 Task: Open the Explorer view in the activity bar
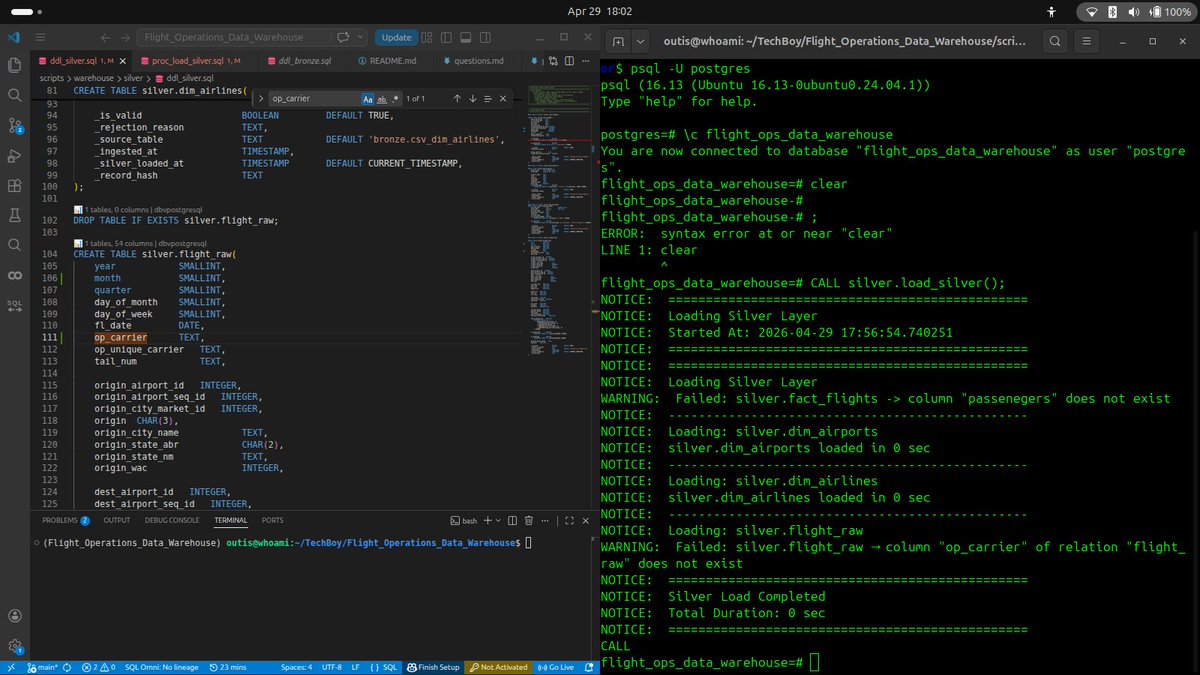coord(15,65)
